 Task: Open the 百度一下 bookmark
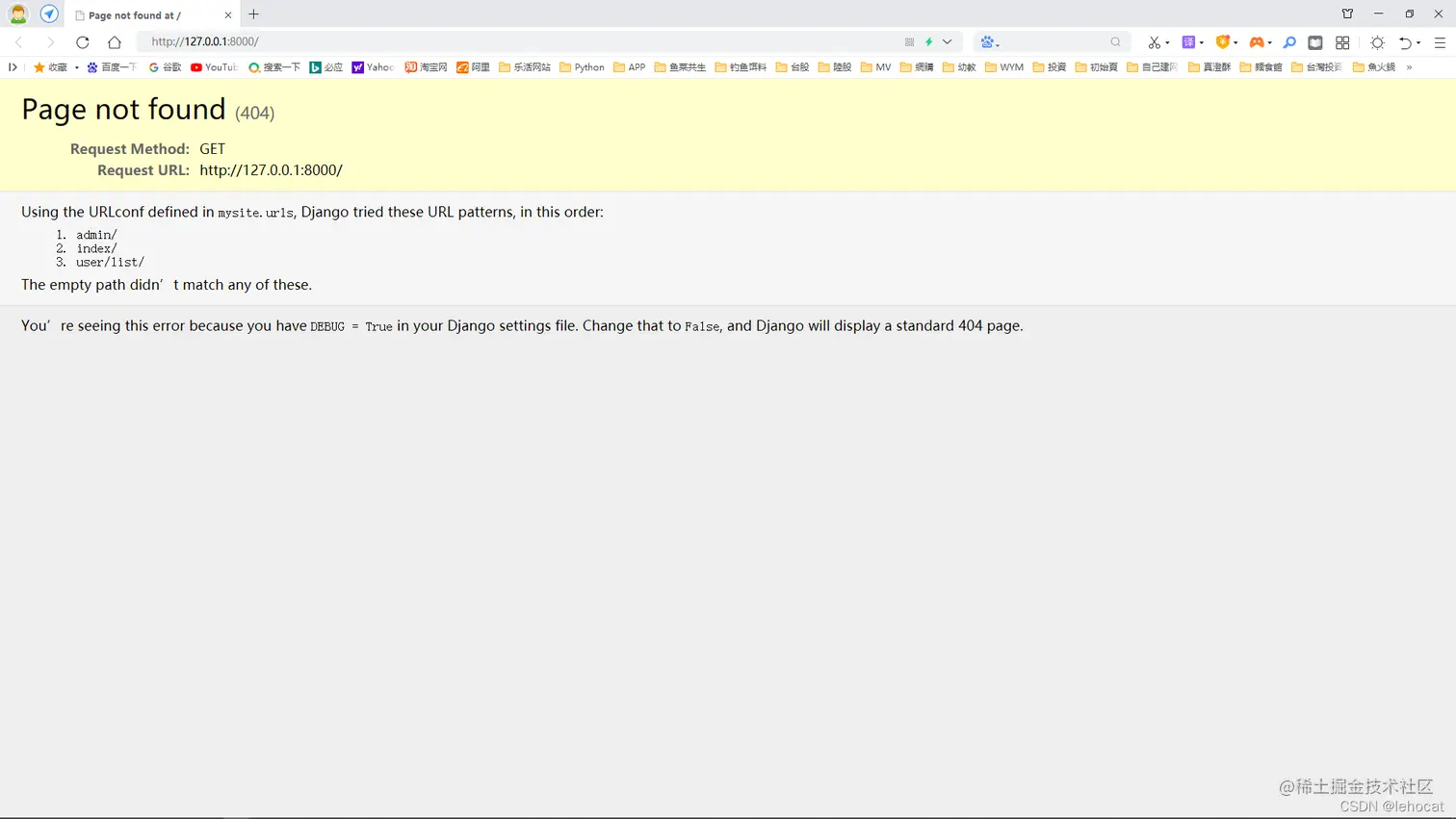(x=112, y=67)
